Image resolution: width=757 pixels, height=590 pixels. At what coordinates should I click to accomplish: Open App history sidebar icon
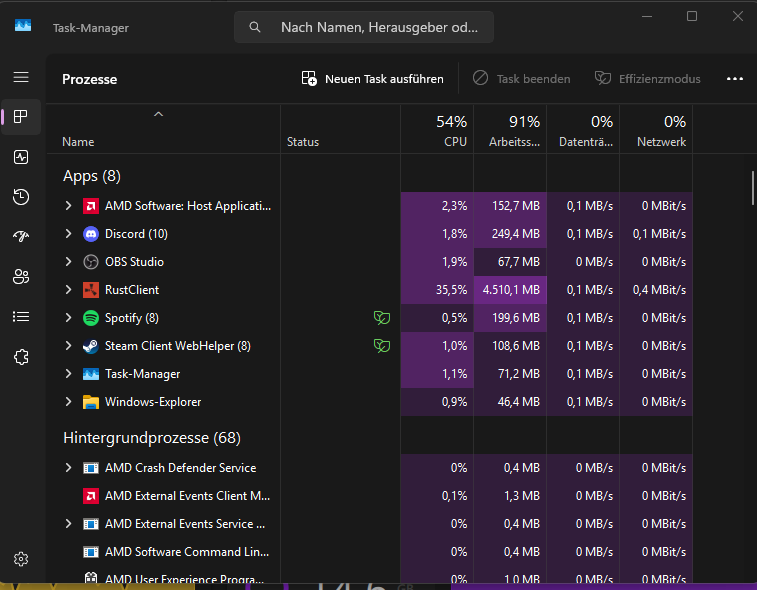pyautogui.click(x=21, y=197)
